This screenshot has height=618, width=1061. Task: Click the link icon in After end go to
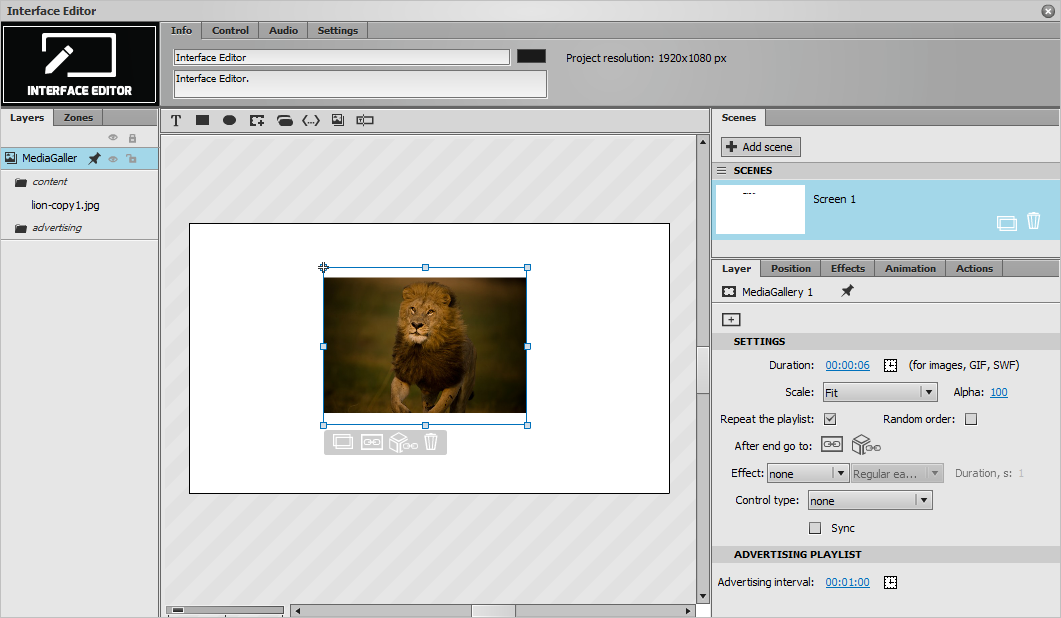(x=832, y=445)
